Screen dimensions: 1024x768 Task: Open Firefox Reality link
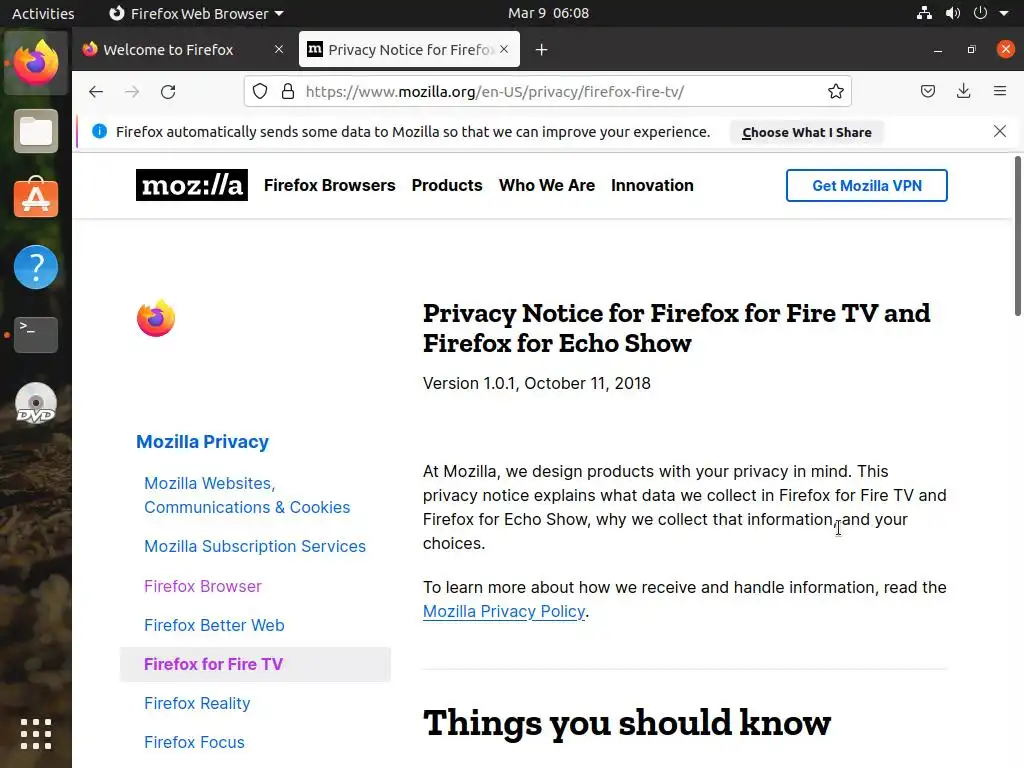pos(197,703)
